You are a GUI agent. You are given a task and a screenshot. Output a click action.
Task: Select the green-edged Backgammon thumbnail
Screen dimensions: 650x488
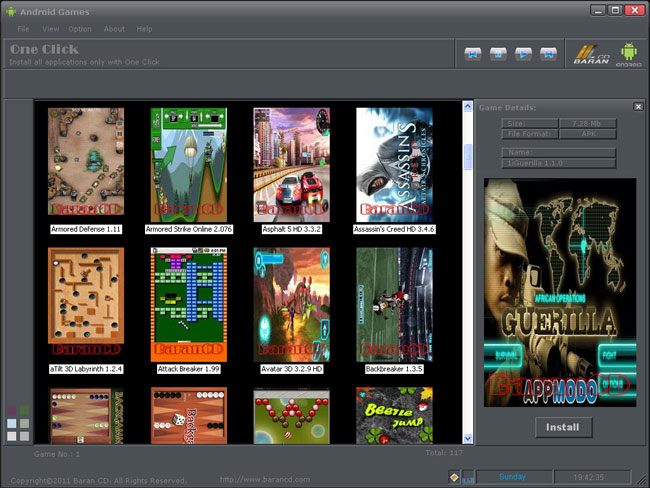pyautogui.click(x=86, y=415)
